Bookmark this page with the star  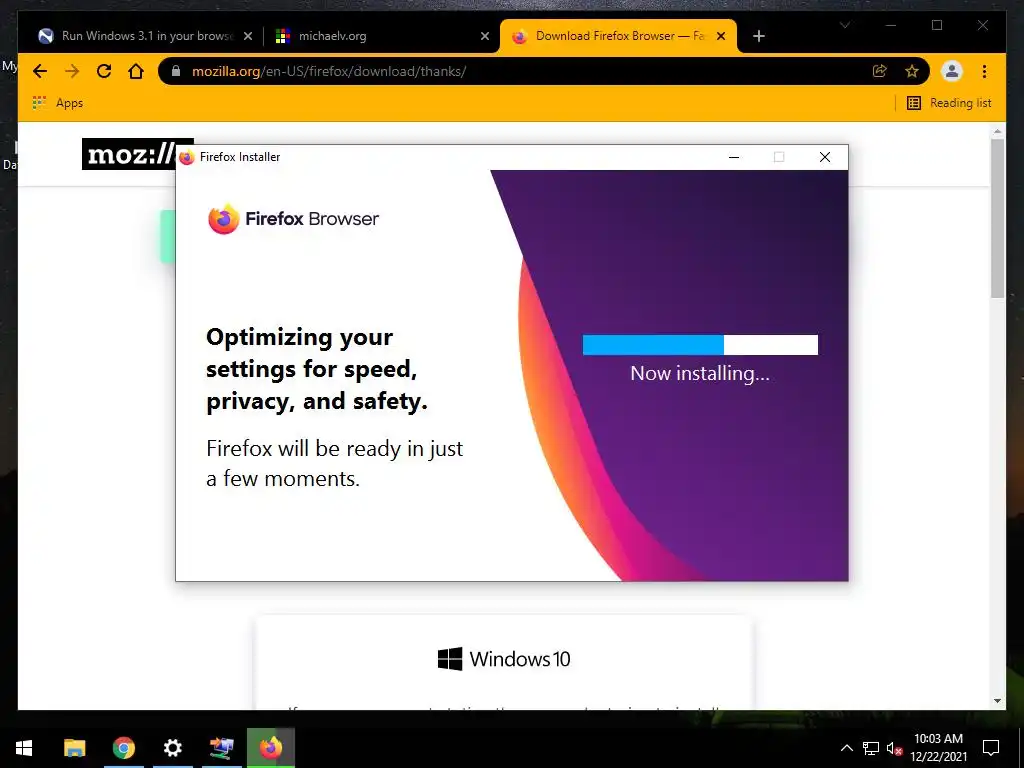912,71
